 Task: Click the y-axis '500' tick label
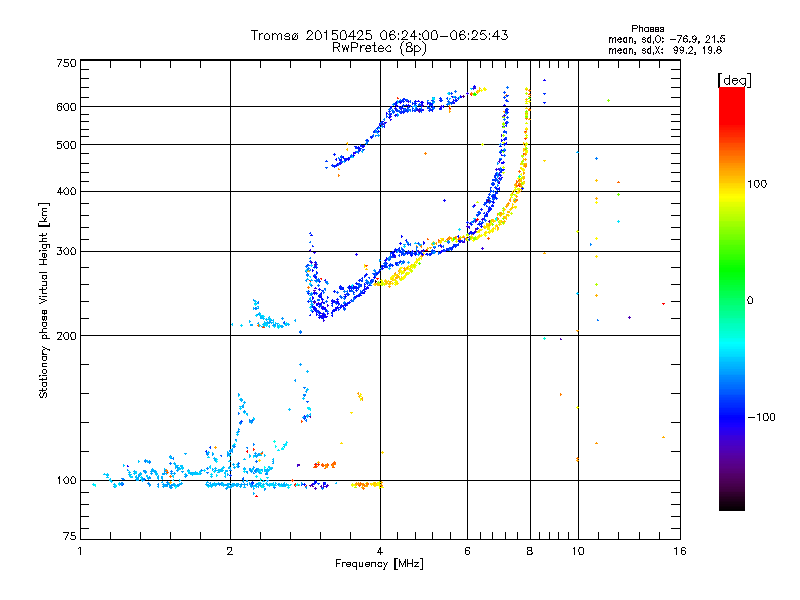click(x=67, y=145)
